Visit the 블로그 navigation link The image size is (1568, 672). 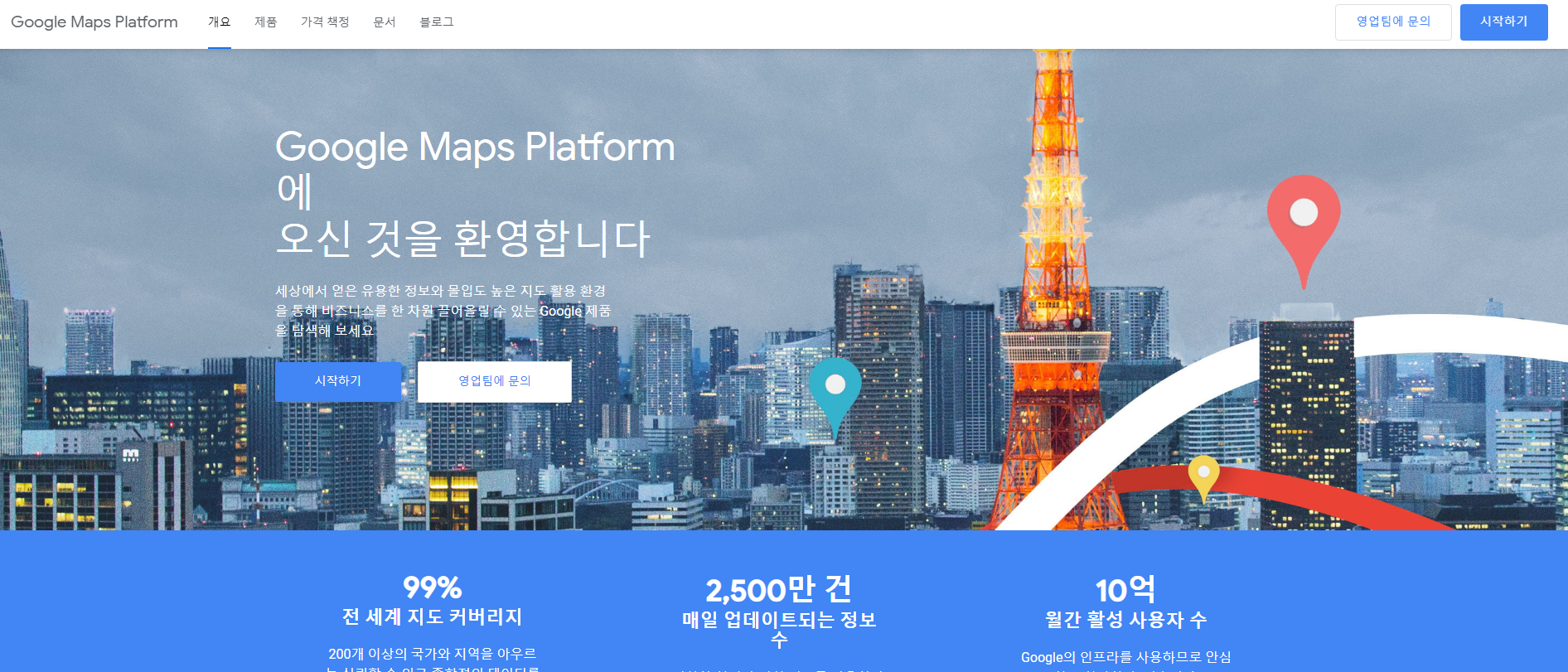point(437,22)
